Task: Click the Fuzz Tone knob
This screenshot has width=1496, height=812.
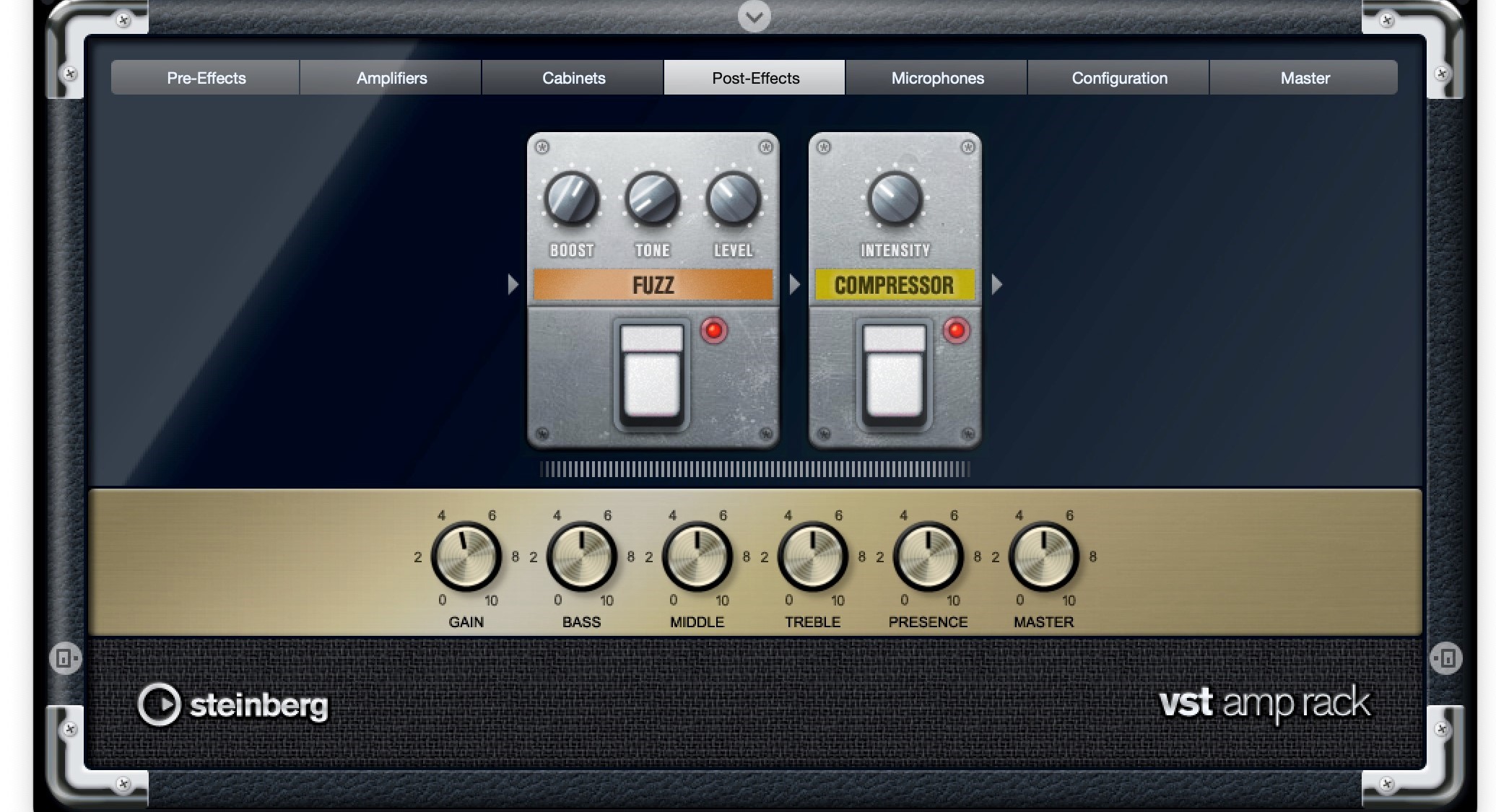Action: point(653,198)
